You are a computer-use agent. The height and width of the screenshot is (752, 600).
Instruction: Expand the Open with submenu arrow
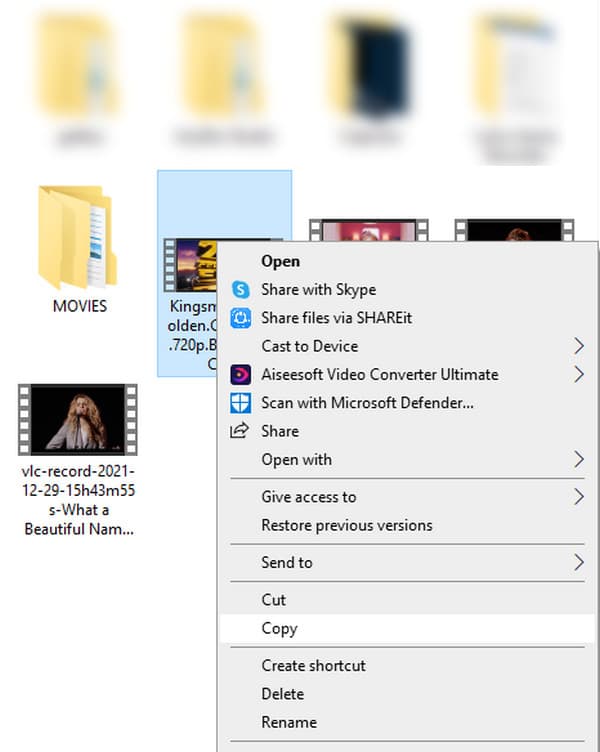[x=579, y=460]
